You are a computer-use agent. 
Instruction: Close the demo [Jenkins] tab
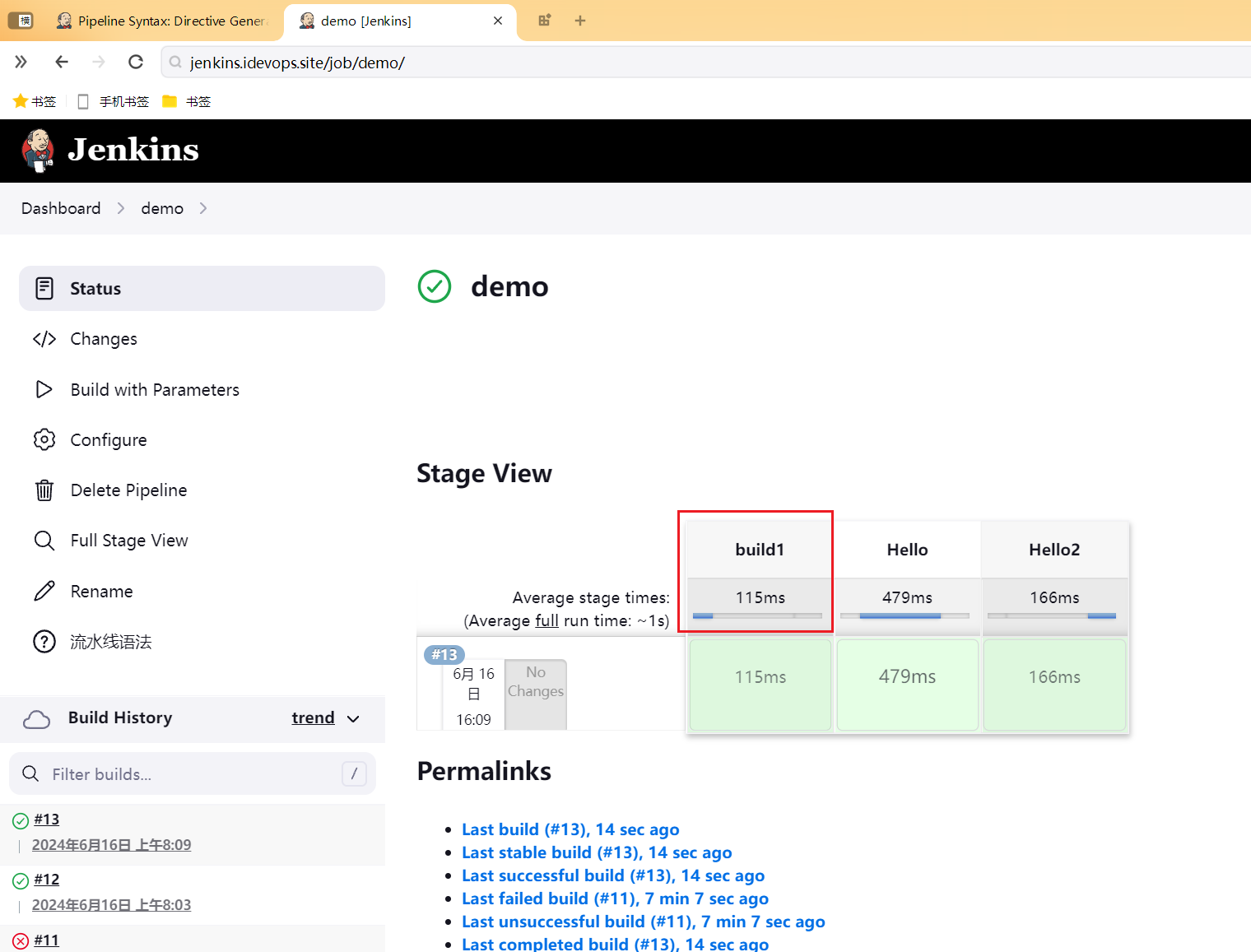498,21
